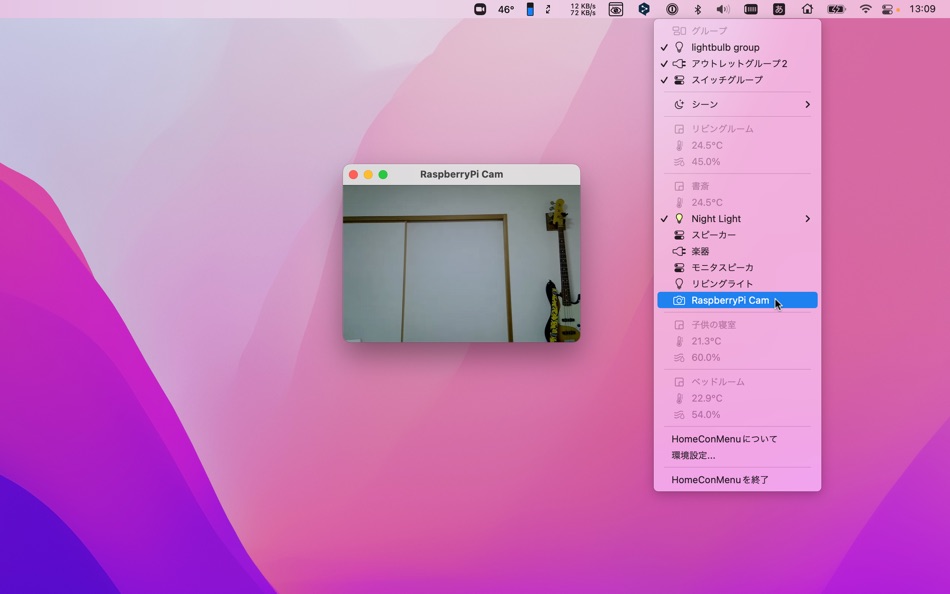Viewport: 950px width, 594px height.
Task: Open the Japanese input source menu
Action: click(779, 9)
